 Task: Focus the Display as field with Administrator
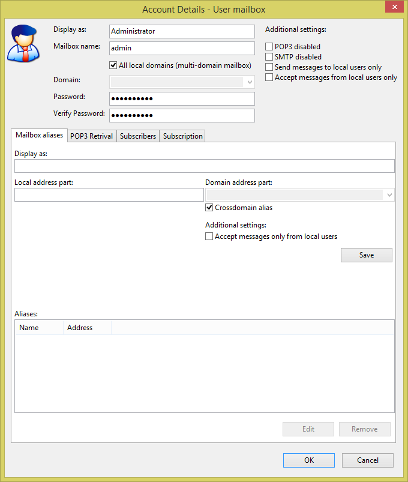pyautogui.click(x=182, y=31)
